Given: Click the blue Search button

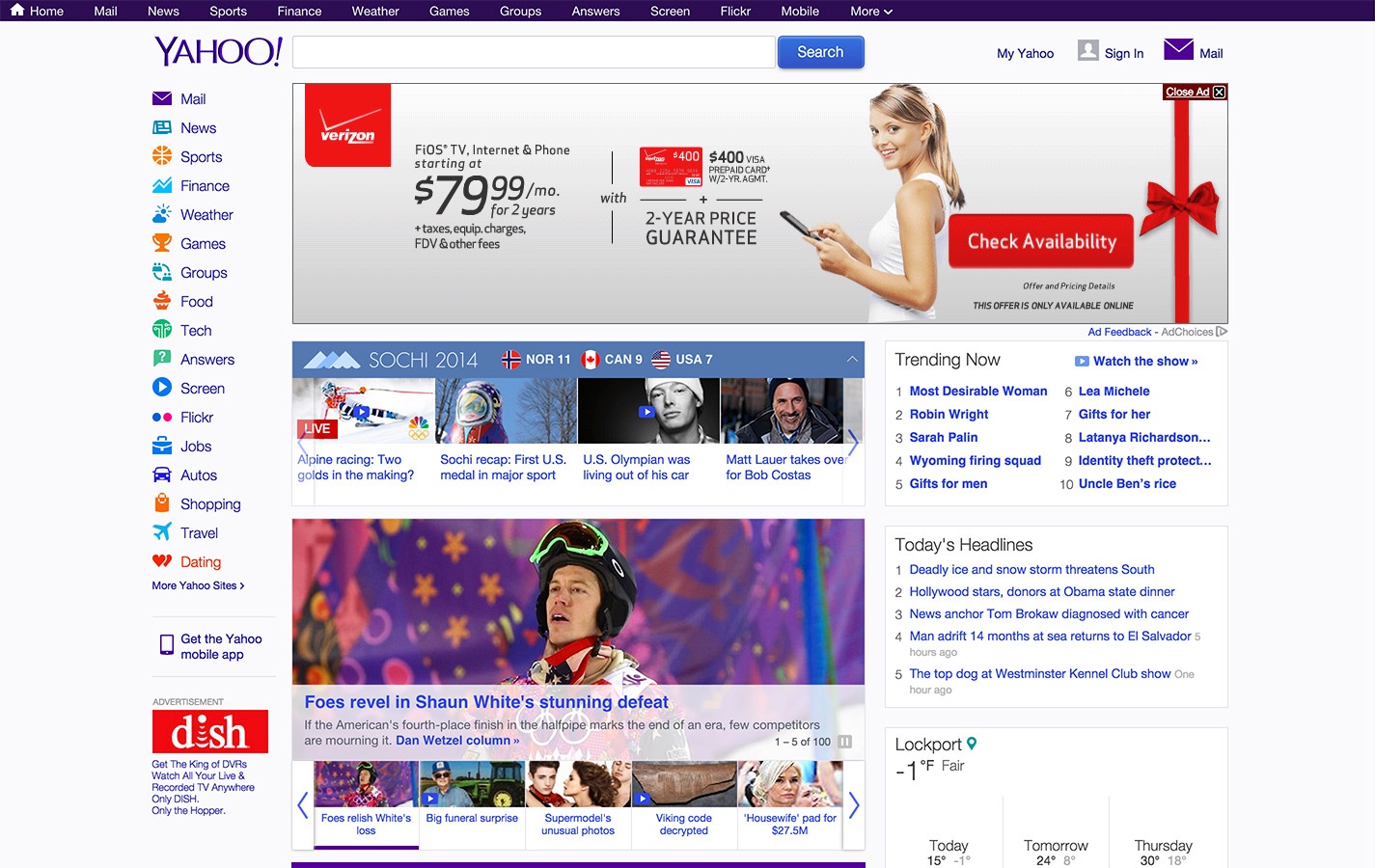Looking at the screenshot, I should [x=820, y=52].
